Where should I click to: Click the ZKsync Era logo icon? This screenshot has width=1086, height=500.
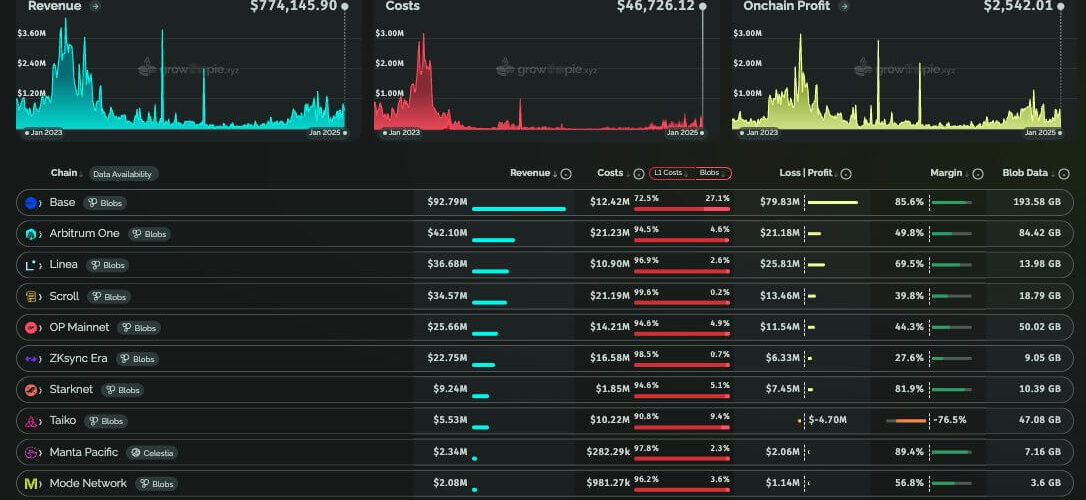tap(31, 359)
